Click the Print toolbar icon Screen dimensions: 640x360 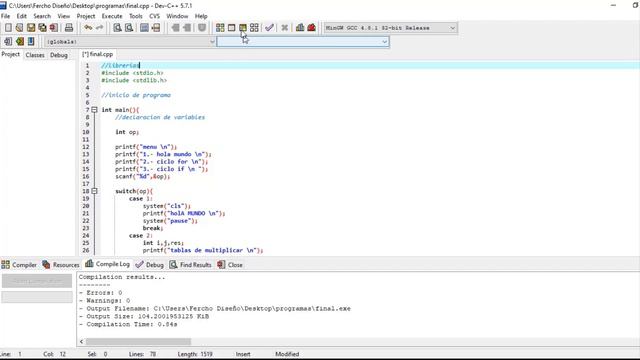(69, 28)
